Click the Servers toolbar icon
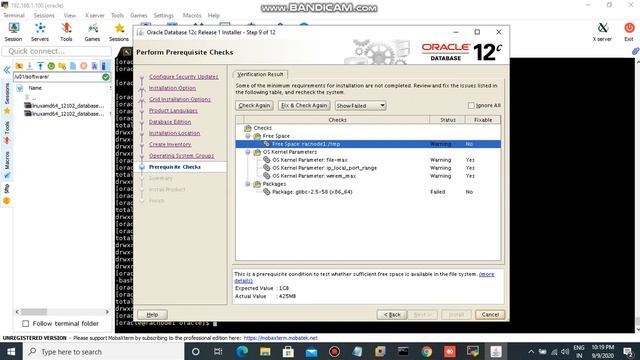The height and width of the screenshot is (360, 640). [x=40, y=32]
